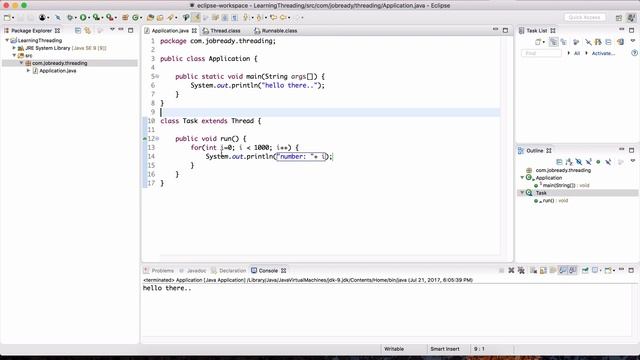Open the Declaration tab

[232, 271]
